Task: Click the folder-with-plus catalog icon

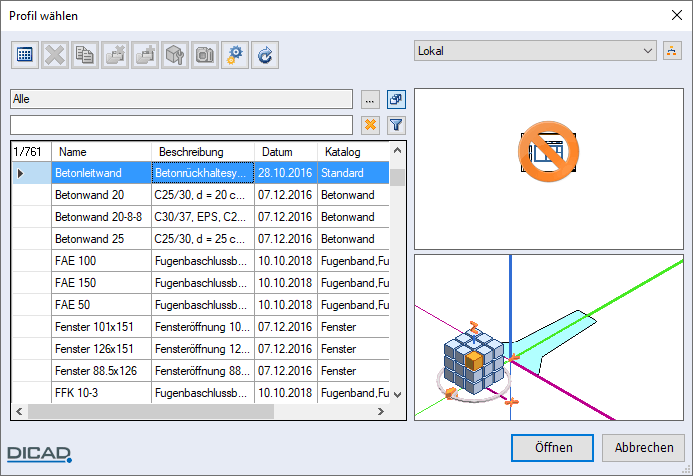Action: [145, 55]
